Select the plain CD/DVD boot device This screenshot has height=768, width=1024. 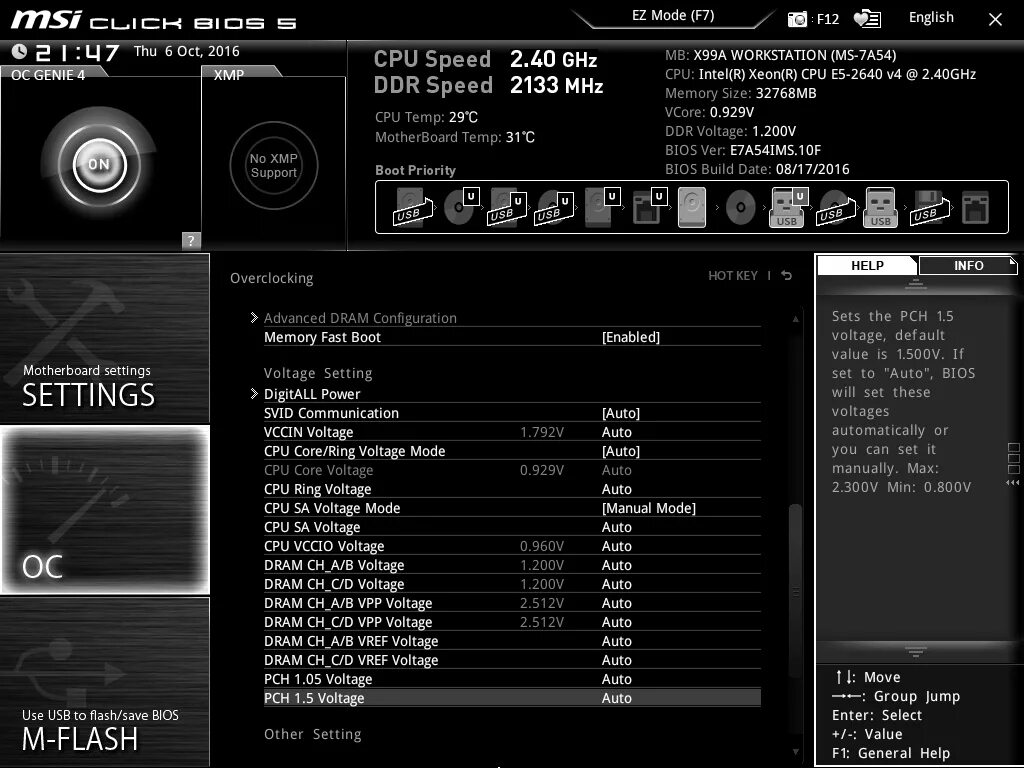740,208
